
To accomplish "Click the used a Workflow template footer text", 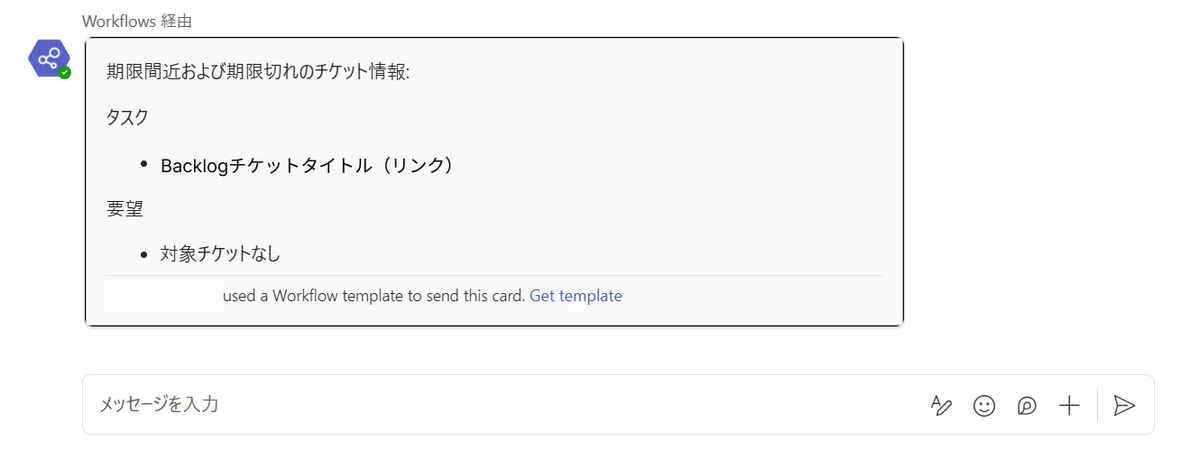I will pos(374,296).
